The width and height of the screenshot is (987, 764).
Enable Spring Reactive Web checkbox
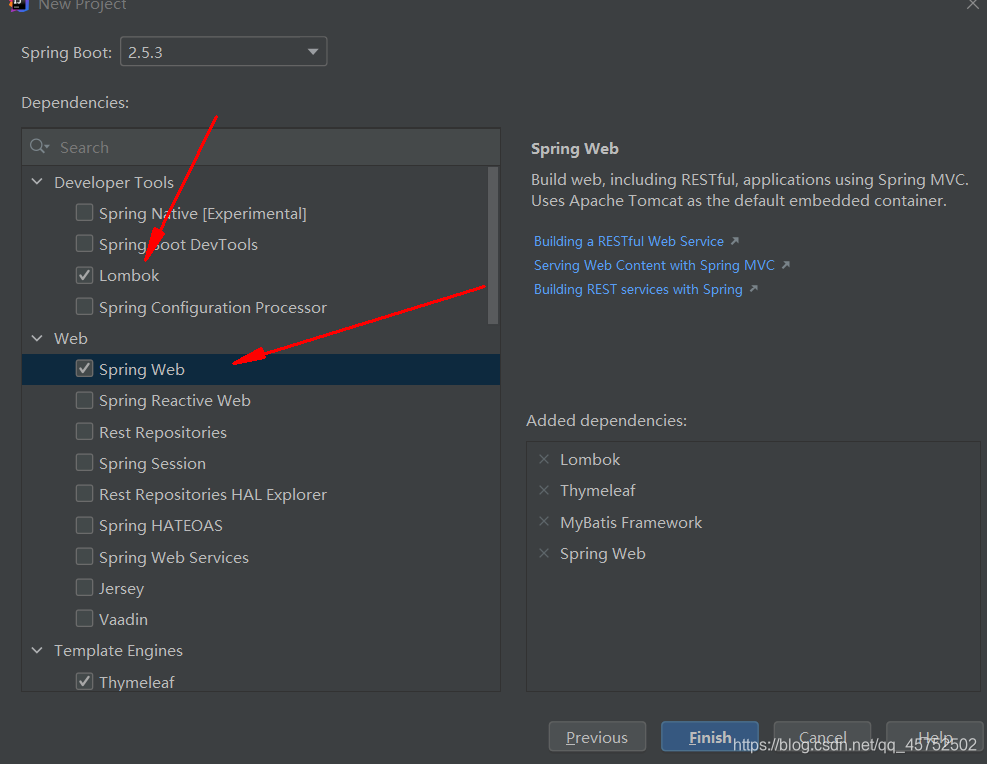click(84, 400)
